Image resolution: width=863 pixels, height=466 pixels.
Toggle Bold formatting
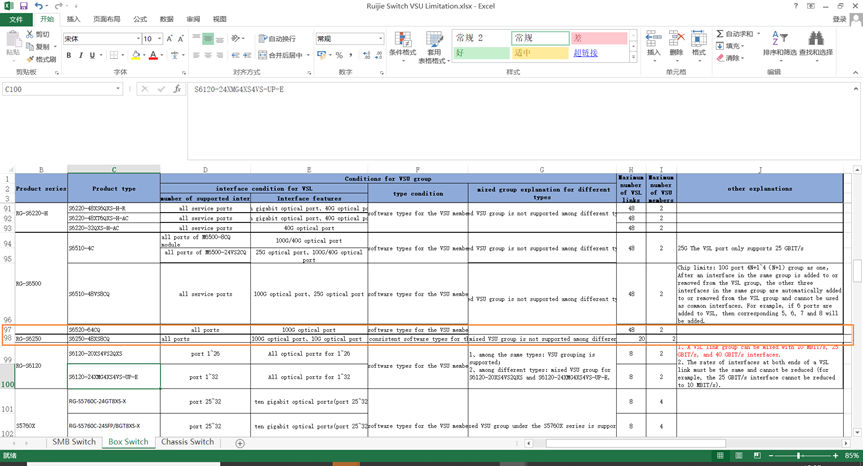tap(69, 55)
